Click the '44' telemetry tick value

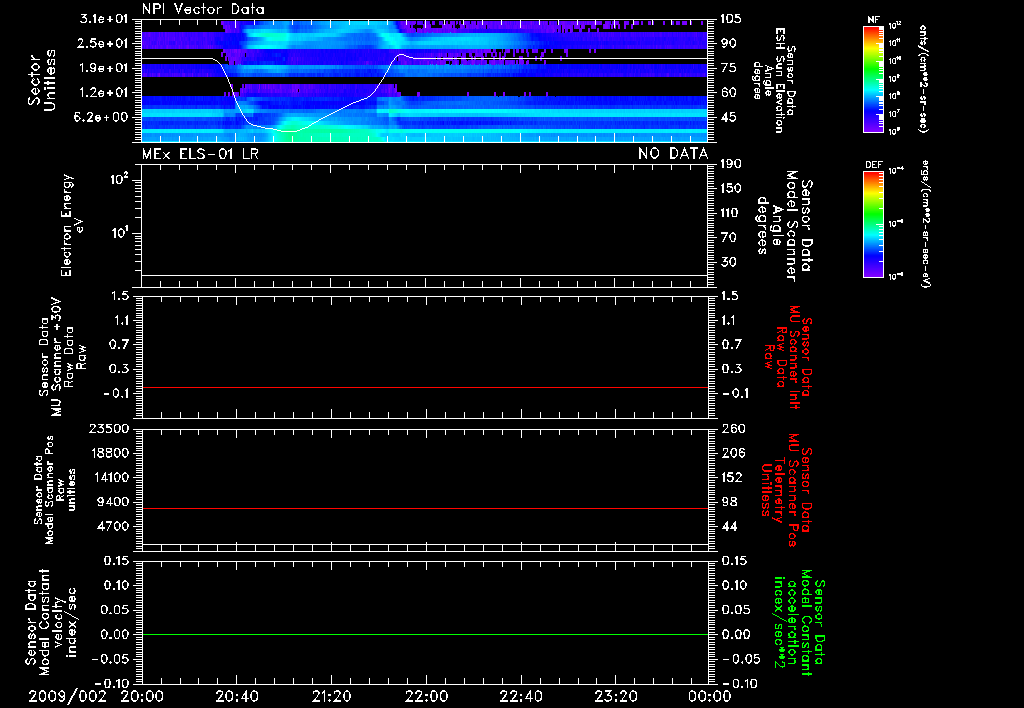[728, 526]
